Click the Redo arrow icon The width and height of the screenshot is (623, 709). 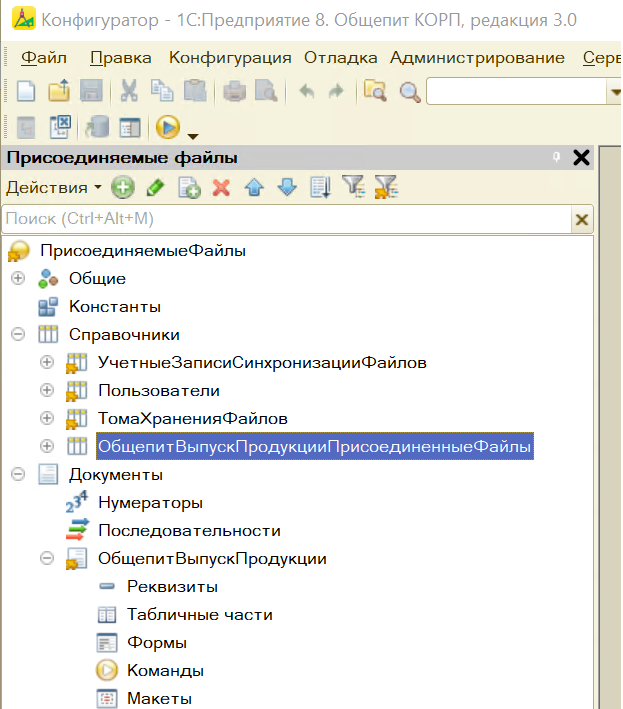(x=336, y=91)
